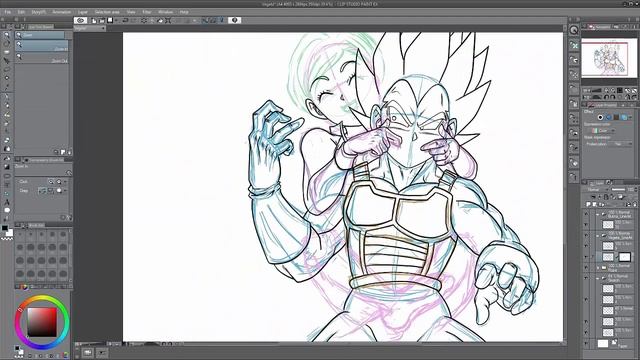
Task: Hide first layer under Vegeta_LineArt folder
Action: coord(586,246)
